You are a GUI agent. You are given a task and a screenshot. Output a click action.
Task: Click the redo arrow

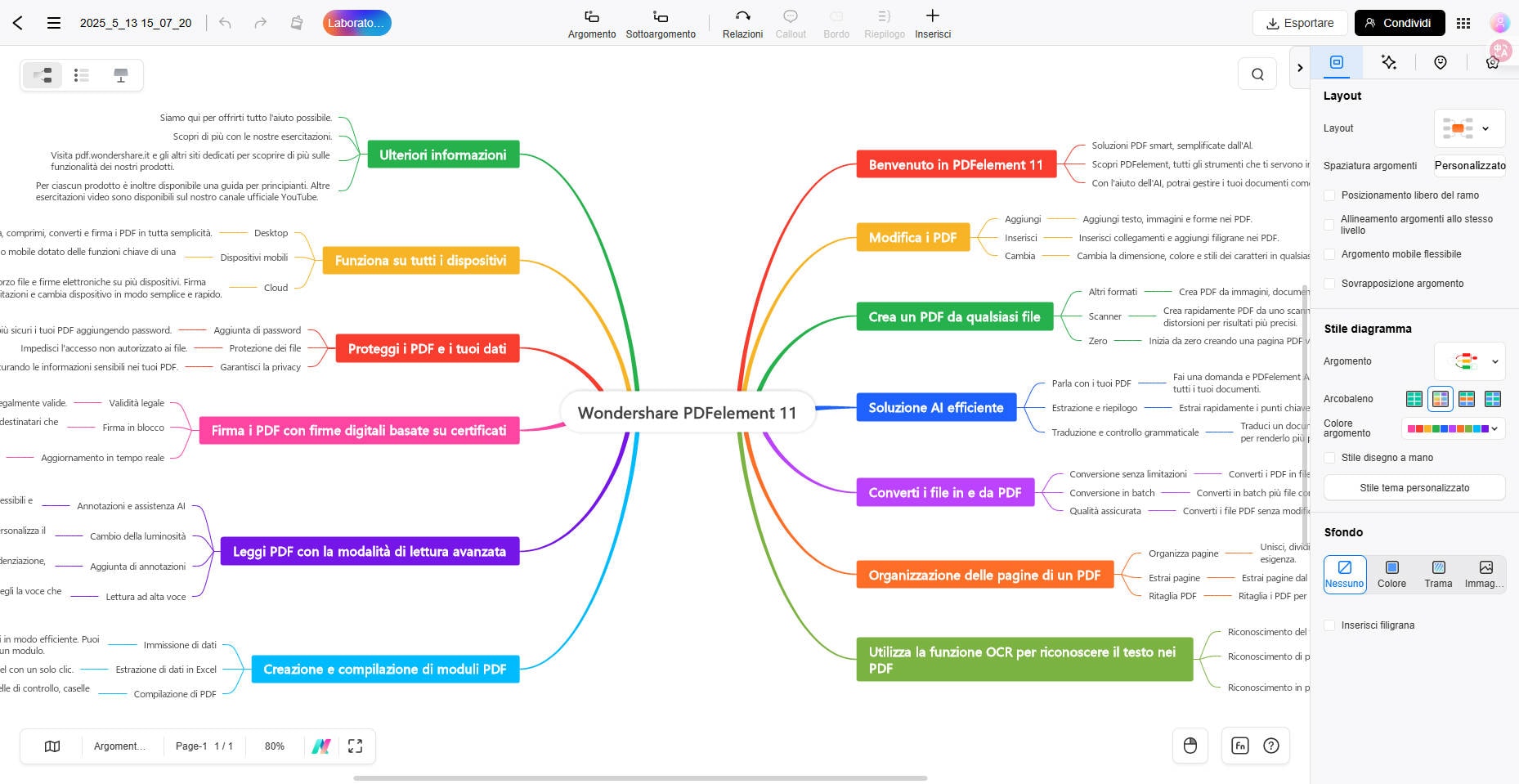tap(260, 23)
